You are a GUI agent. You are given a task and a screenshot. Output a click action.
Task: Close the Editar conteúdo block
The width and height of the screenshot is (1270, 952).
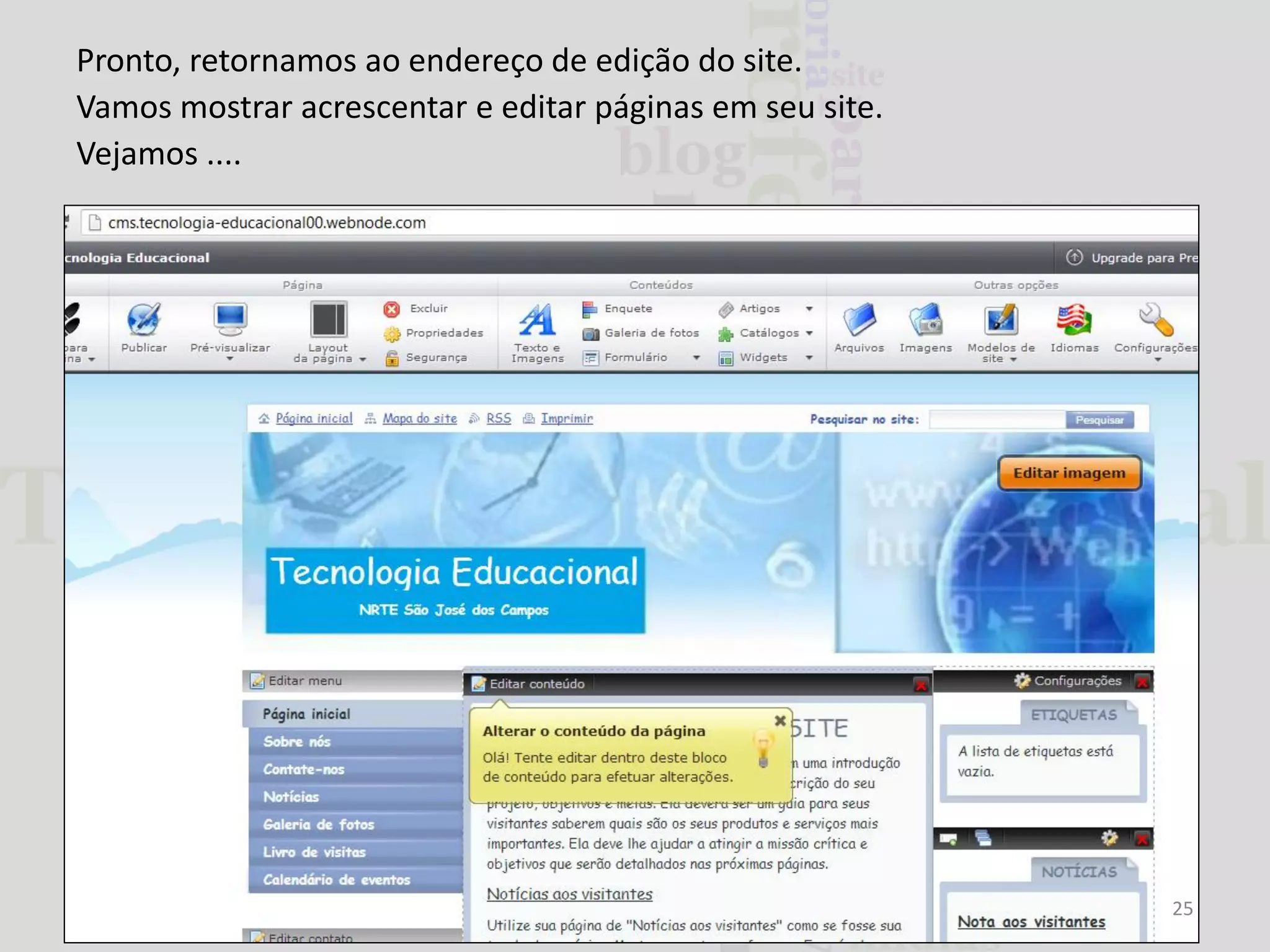(921, 685)
